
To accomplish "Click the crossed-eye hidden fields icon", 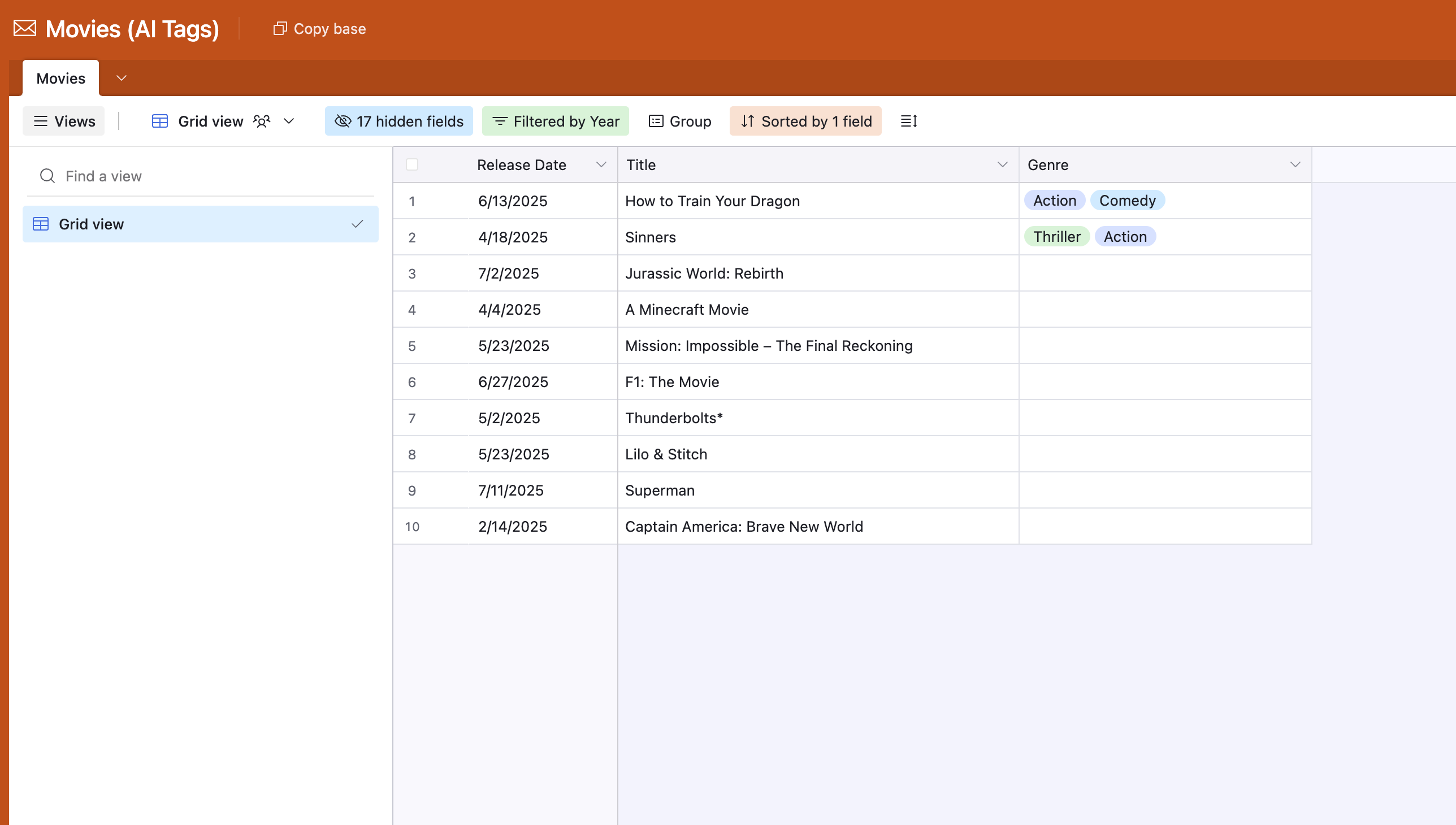I will pos(343,121).
